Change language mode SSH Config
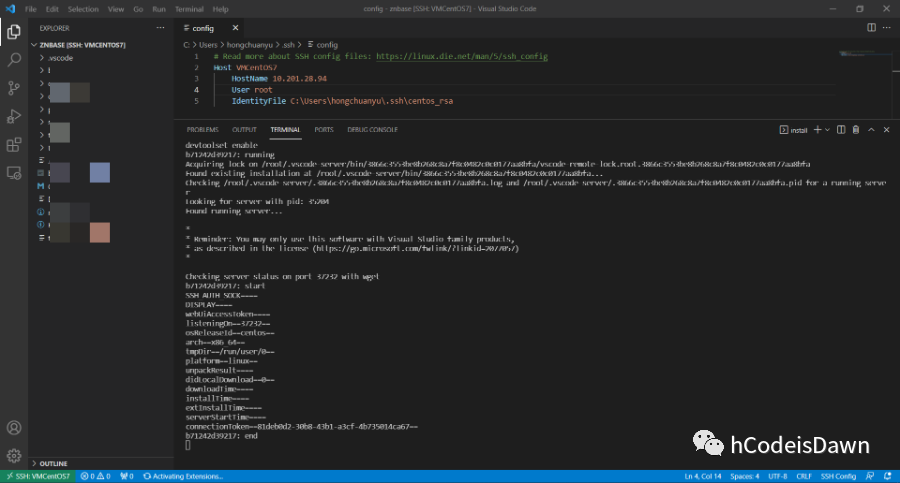 838,476
